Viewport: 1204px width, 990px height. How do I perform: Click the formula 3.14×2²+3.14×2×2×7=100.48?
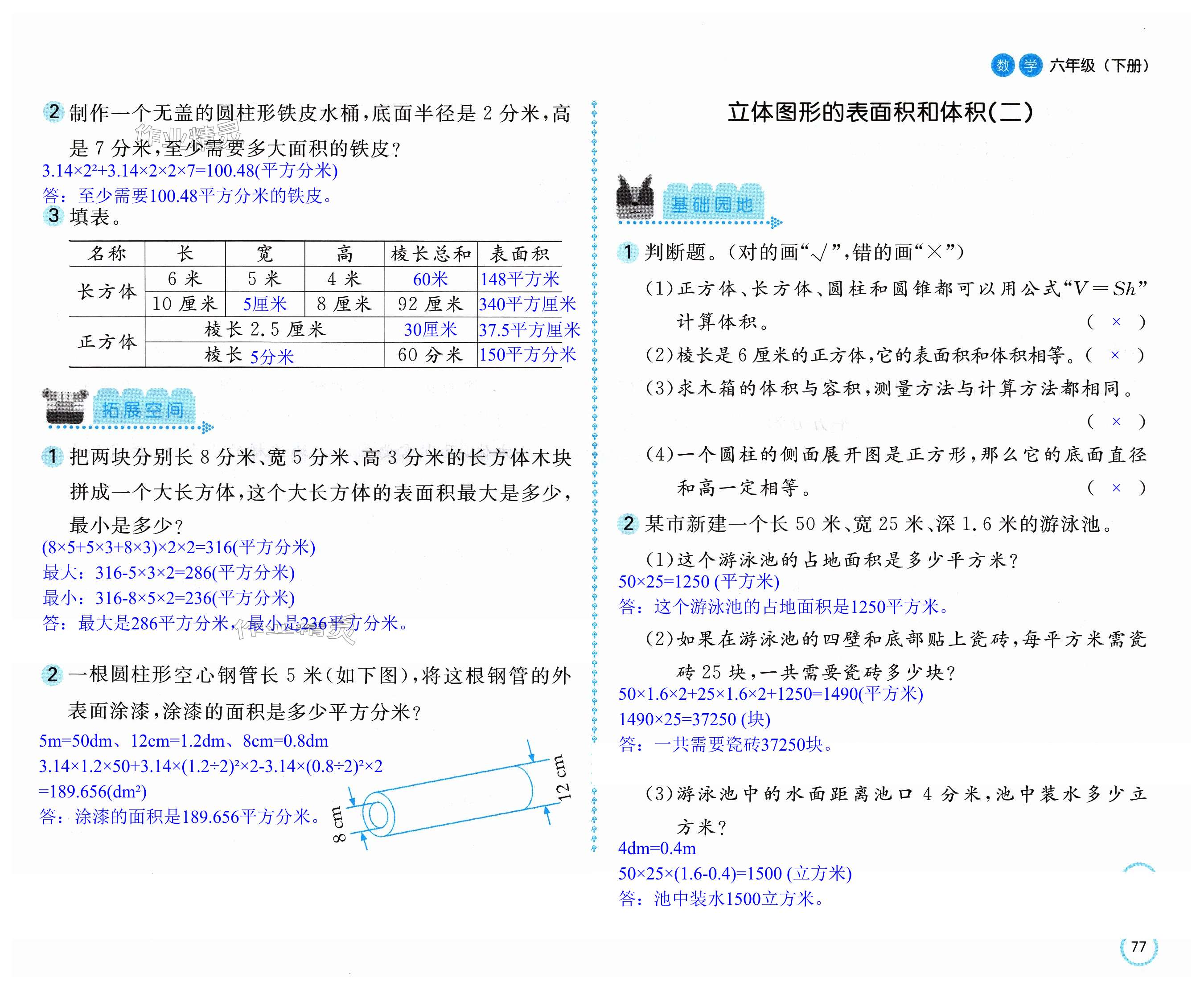click(x=190, y=171)
